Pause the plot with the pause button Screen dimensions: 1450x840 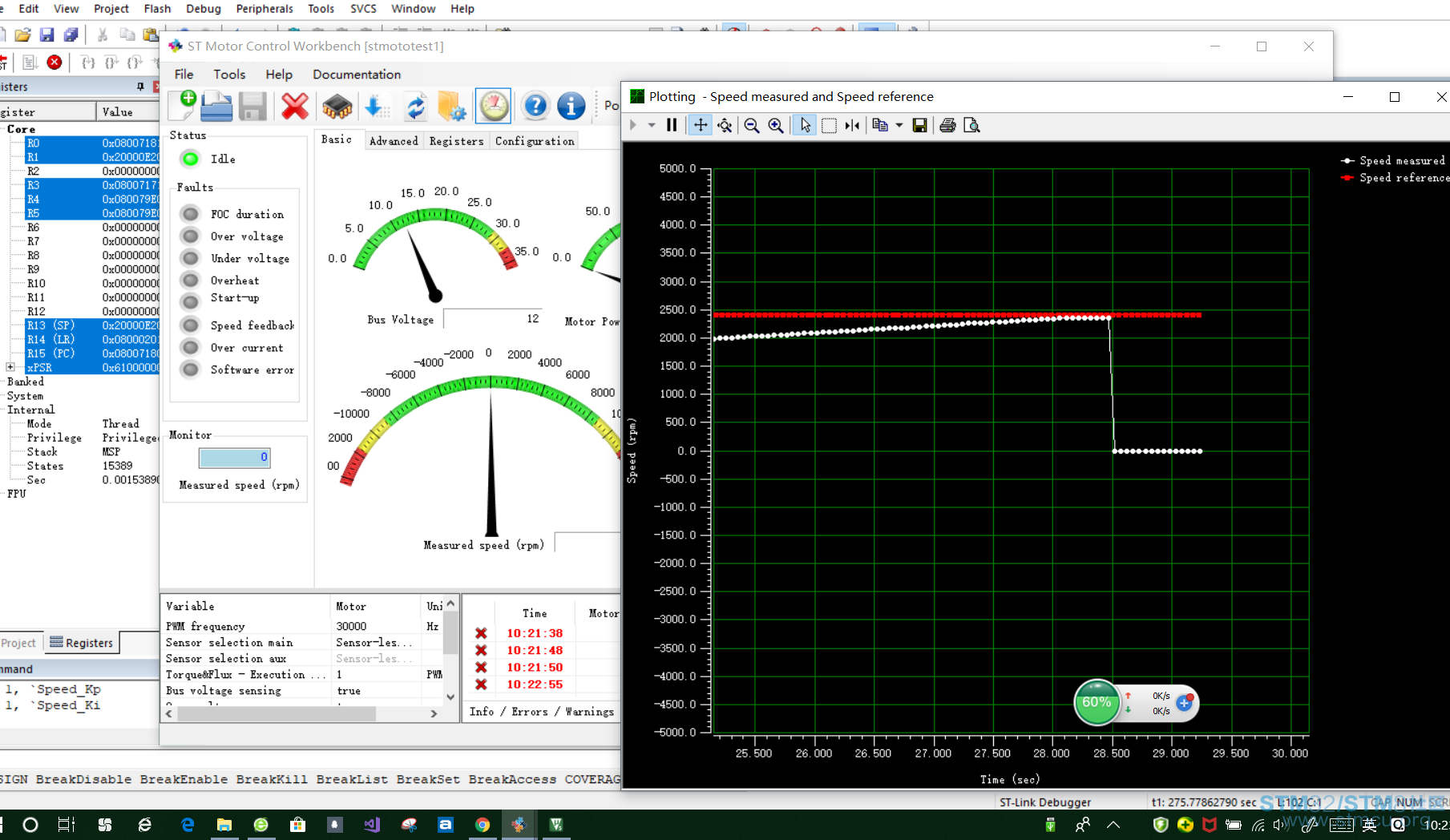point(672,125)
